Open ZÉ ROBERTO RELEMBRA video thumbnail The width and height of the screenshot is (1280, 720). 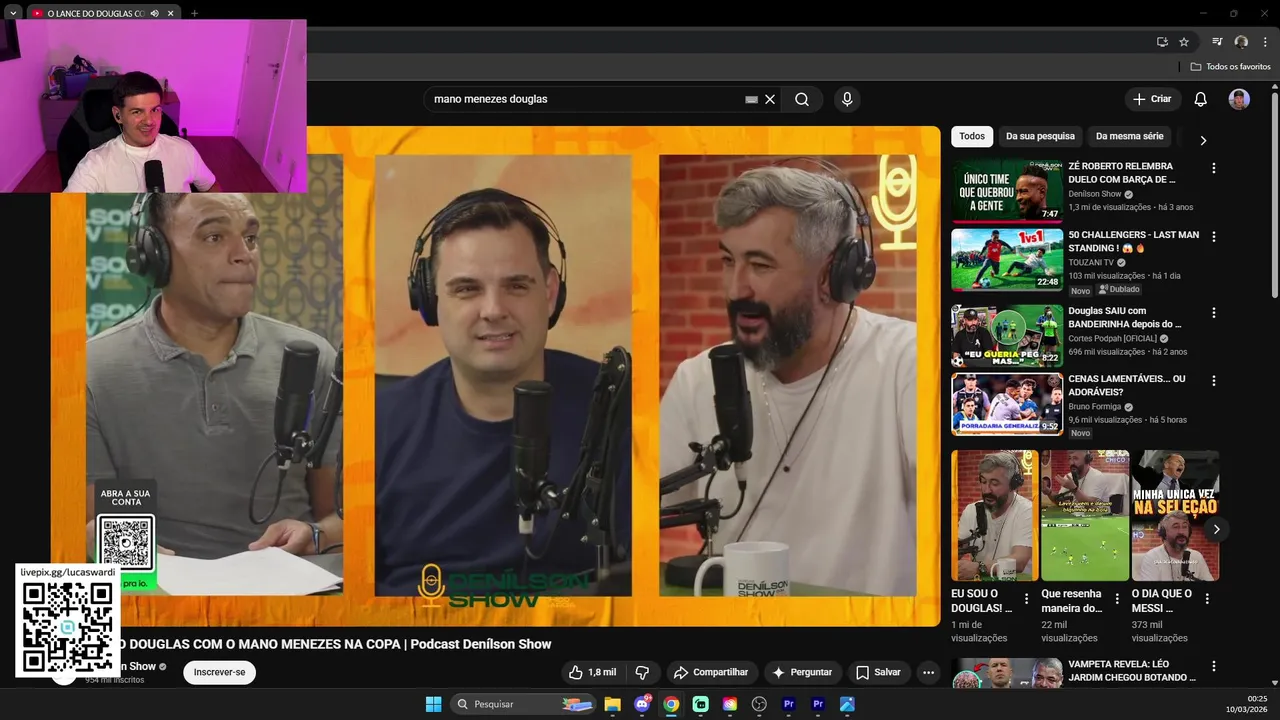[1007, 191]
